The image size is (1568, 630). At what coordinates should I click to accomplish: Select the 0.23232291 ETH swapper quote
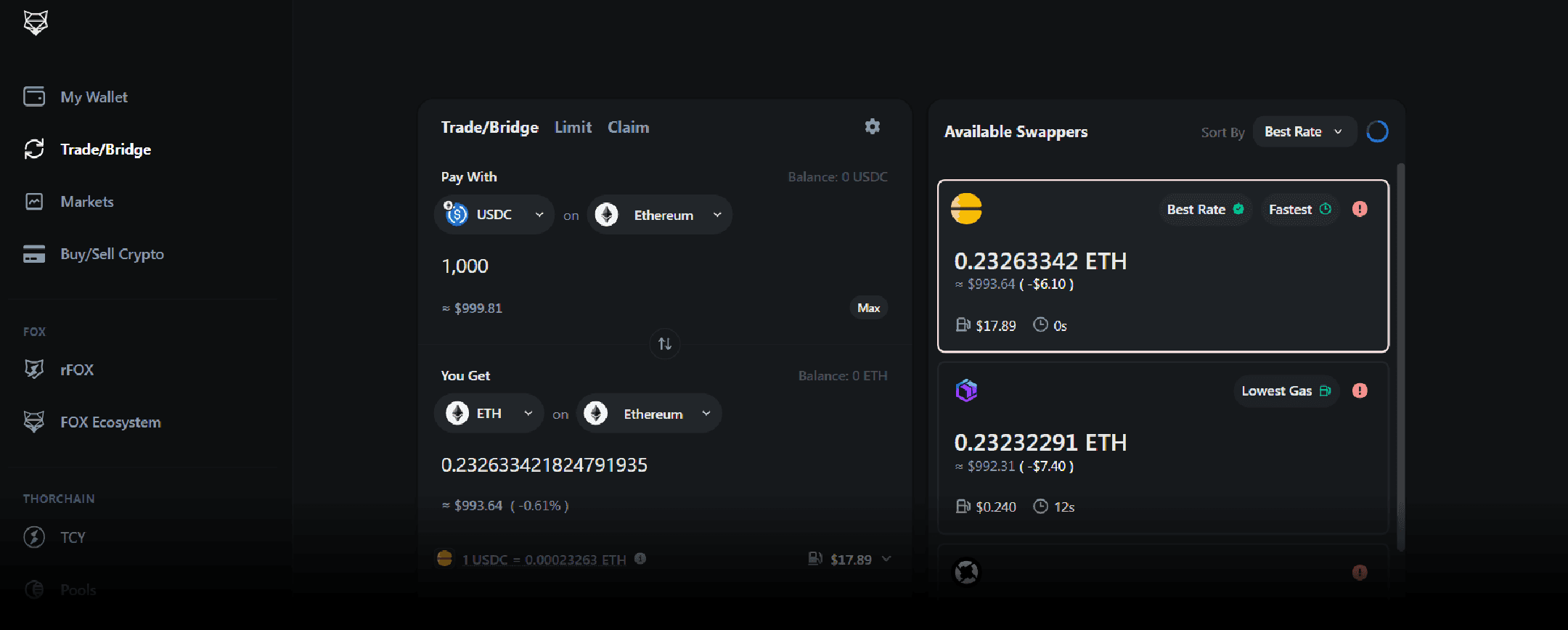click(x=1162, y=449)
